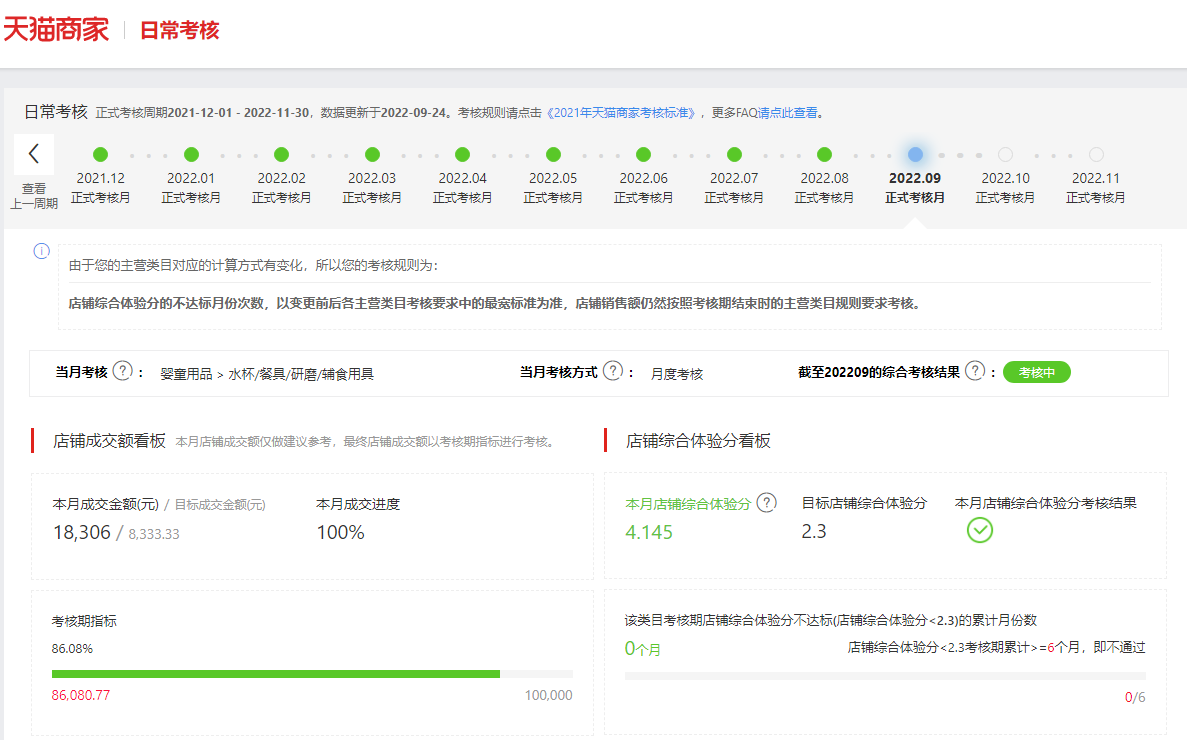Open the help icon beside 截至202209的综合考核结果
1187x740 pixels.
tap(975, 371)
